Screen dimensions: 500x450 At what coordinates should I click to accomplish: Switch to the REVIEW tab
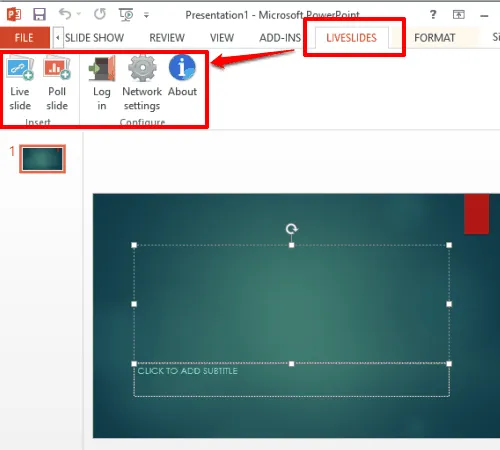(167, 38)
